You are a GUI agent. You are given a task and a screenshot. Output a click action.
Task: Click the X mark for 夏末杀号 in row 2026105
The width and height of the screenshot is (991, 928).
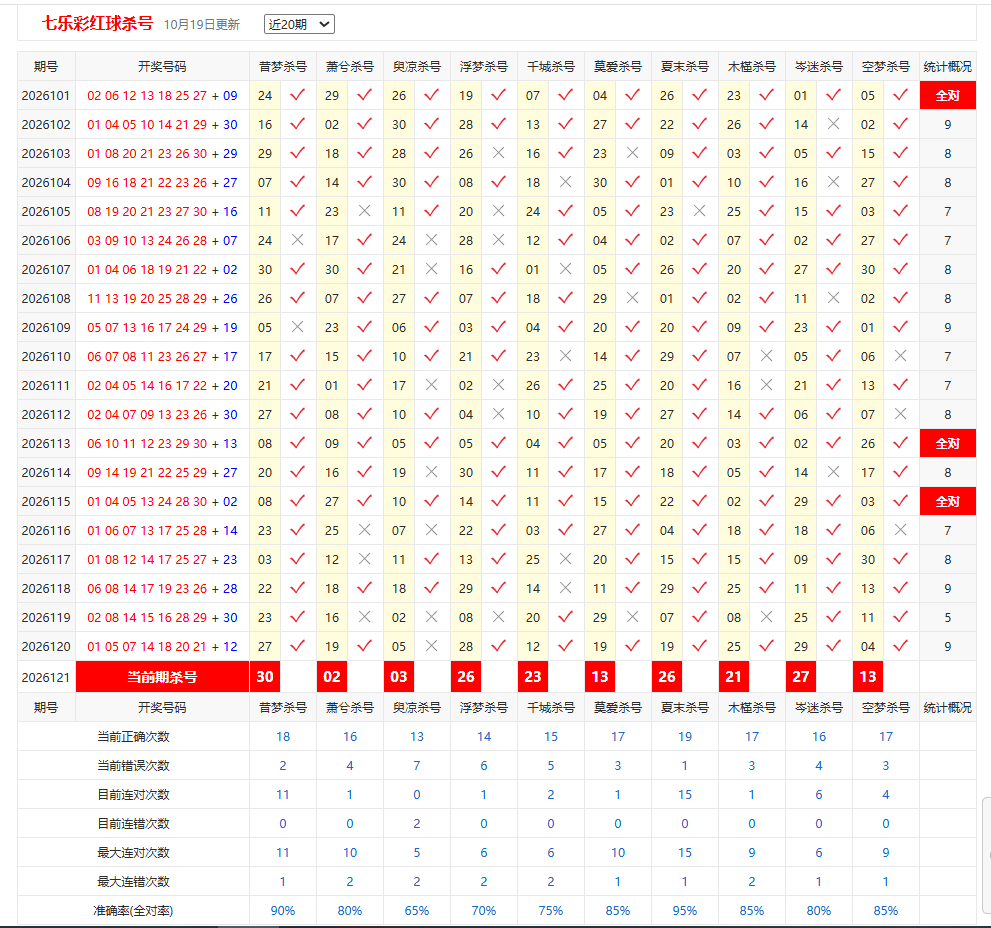700,212
